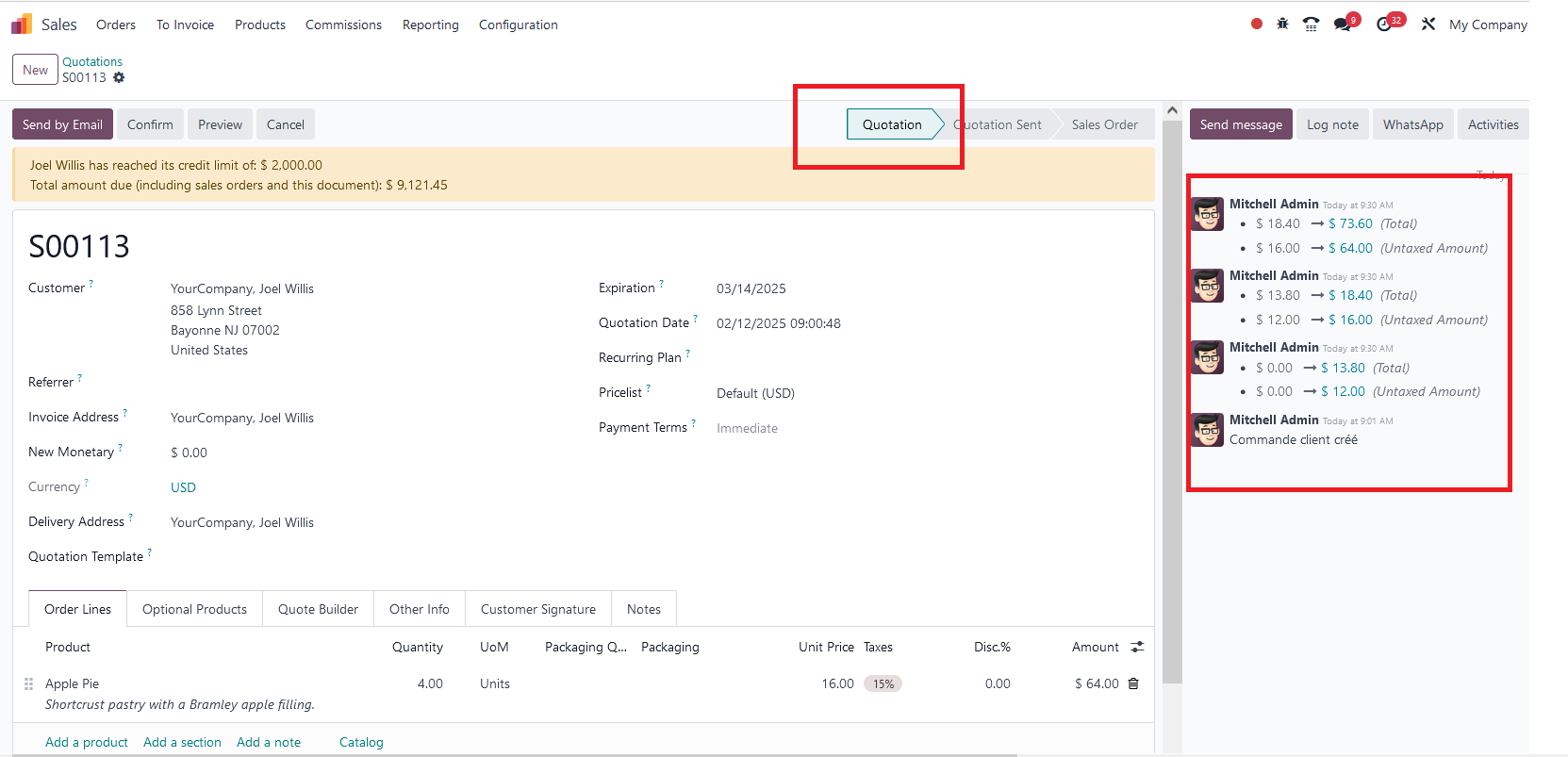The width and height of the screenshot is (1568, 757).
Task: Open column settings adjust icon beside Amount
Action: click(x=1137, y=647)
